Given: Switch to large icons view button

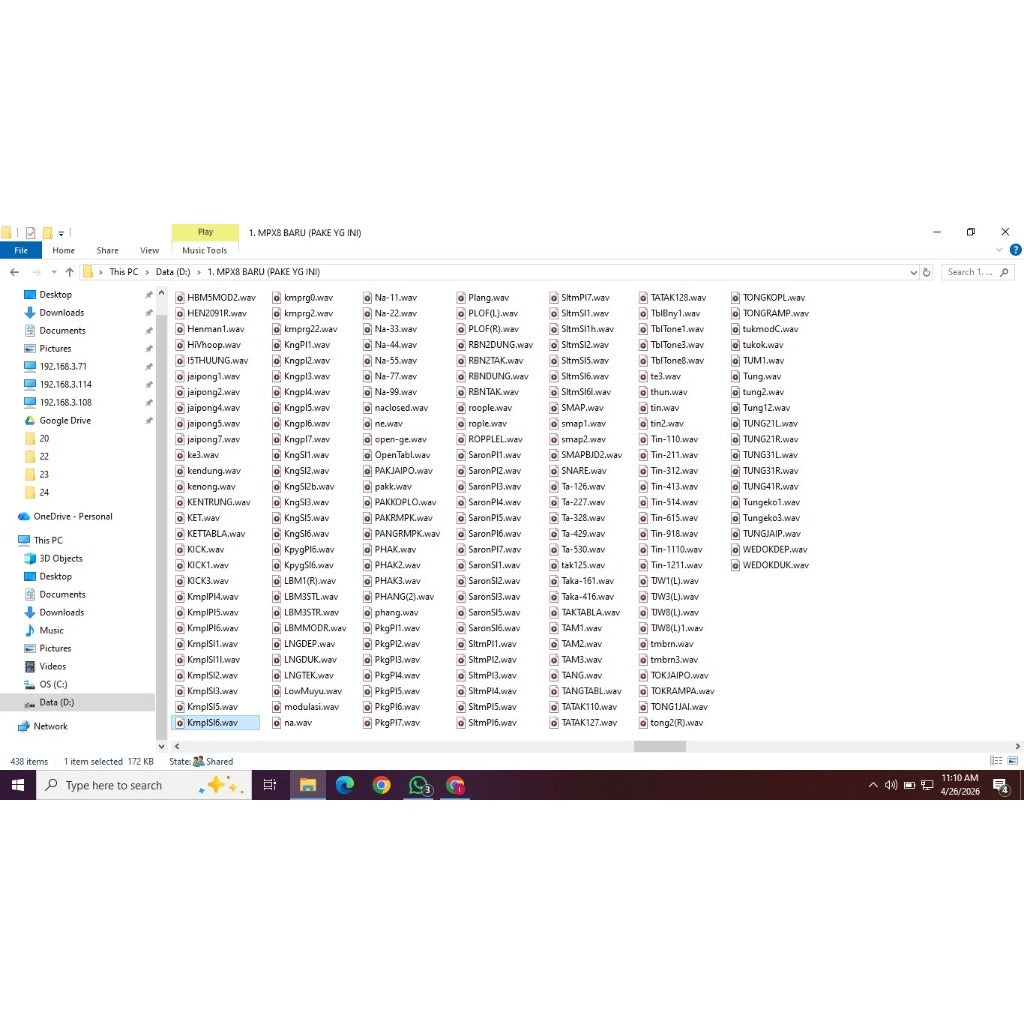Looking at the screenshot, I should (1012, 761).
